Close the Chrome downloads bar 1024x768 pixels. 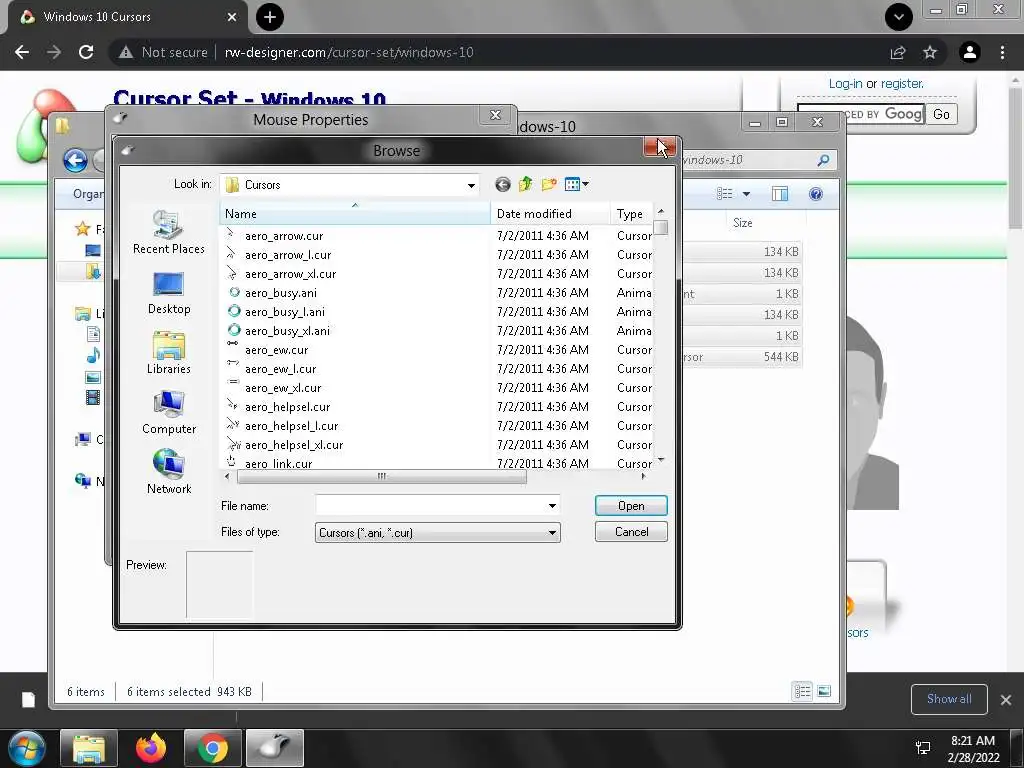click(x=1006, y=699)
